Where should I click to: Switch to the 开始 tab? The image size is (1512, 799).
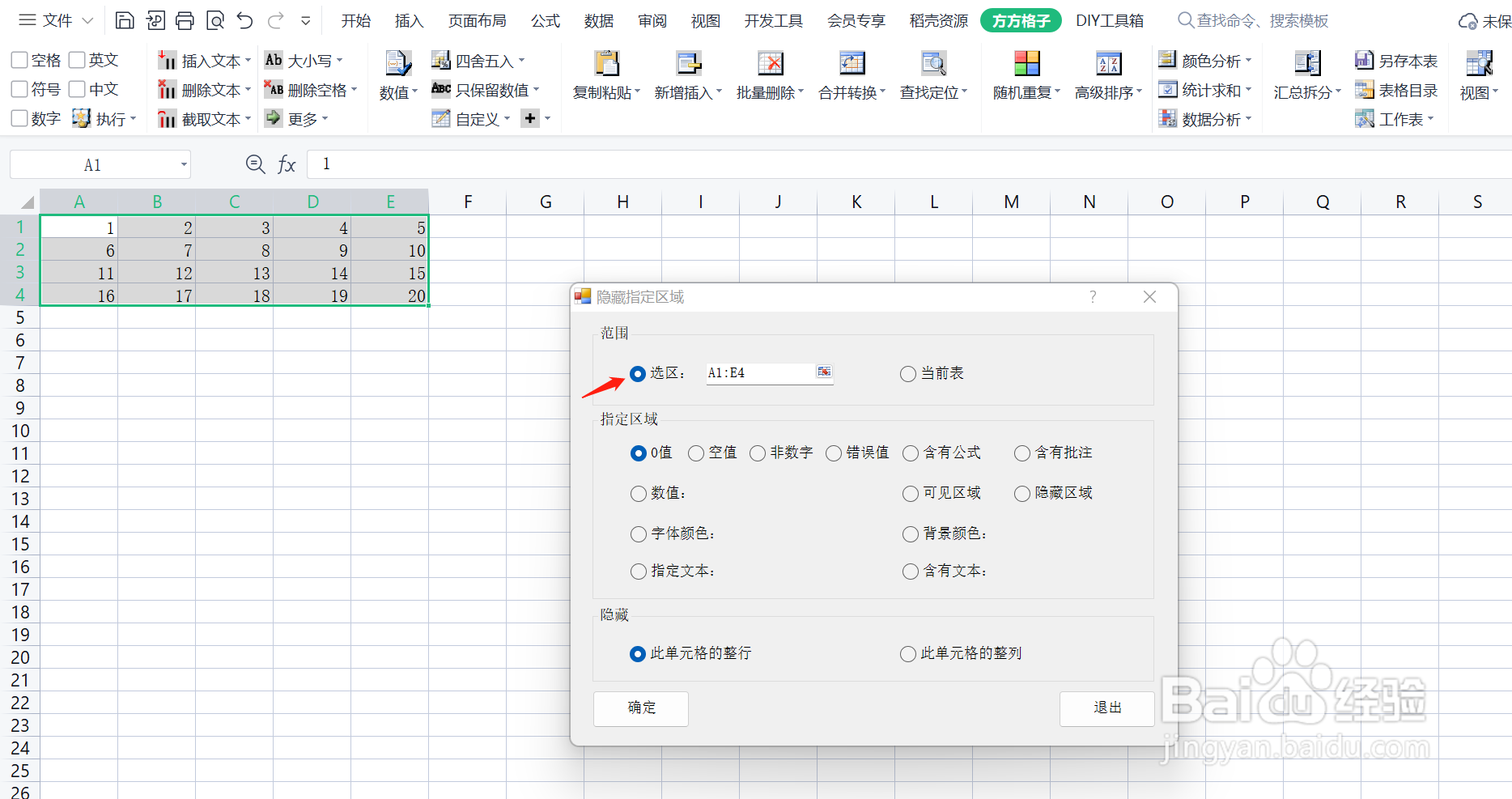[x=356, y=20]
